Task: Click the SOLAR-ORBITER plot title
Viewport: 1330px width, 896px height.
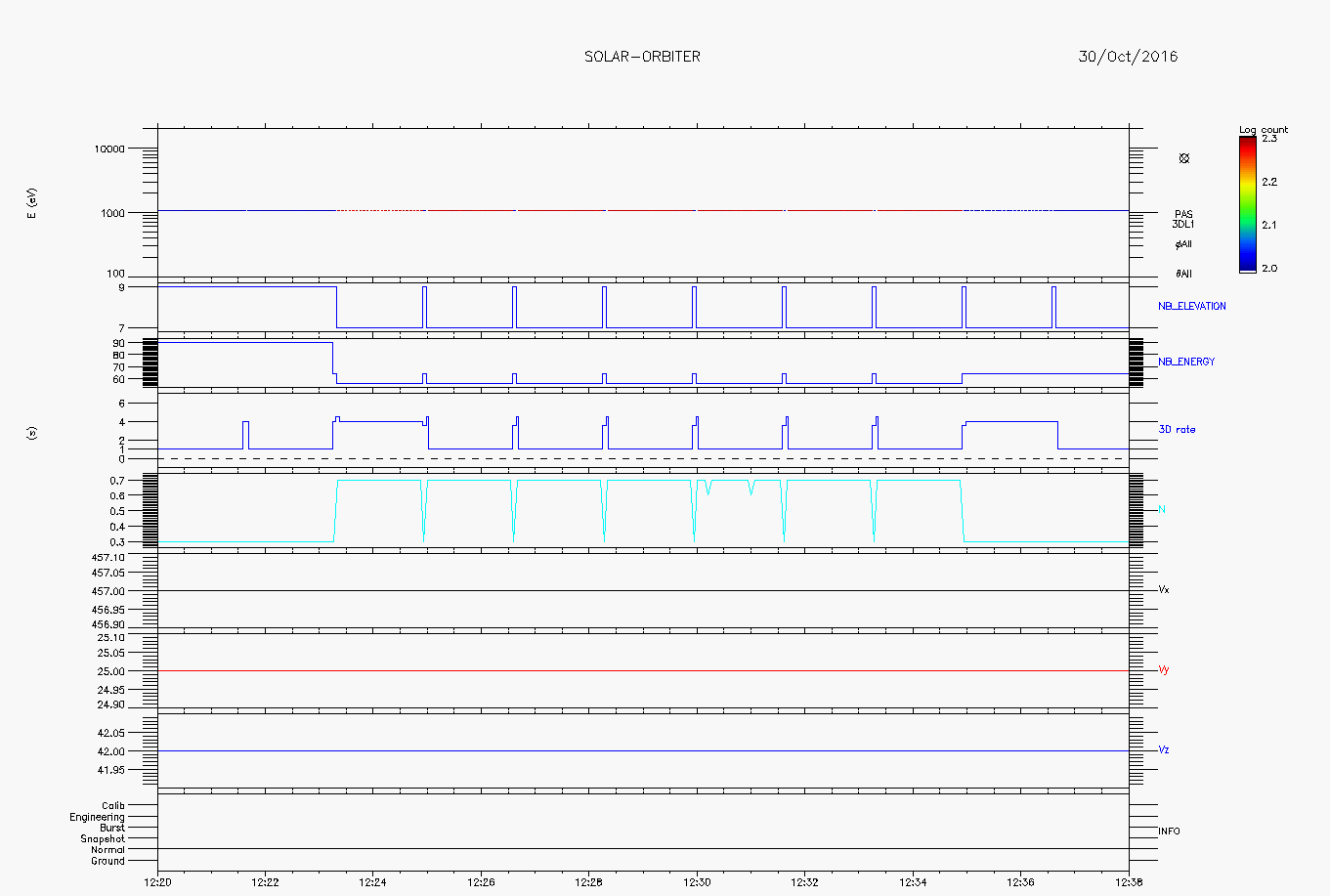Action: (x=642, y=57)
